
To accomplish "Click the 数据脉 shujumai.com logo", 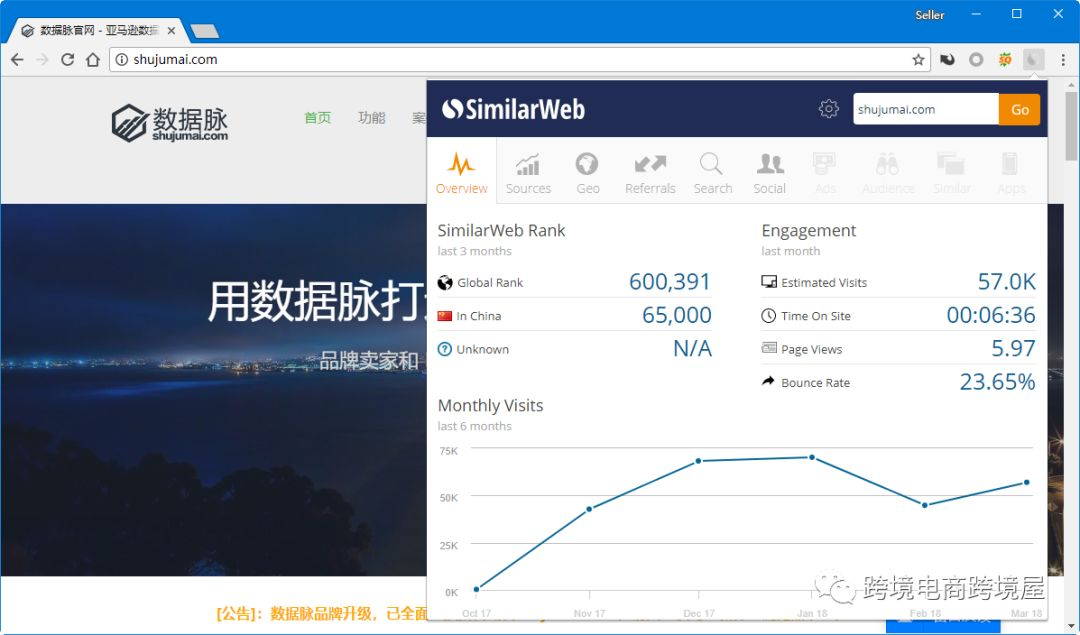I will click(169, 123).
